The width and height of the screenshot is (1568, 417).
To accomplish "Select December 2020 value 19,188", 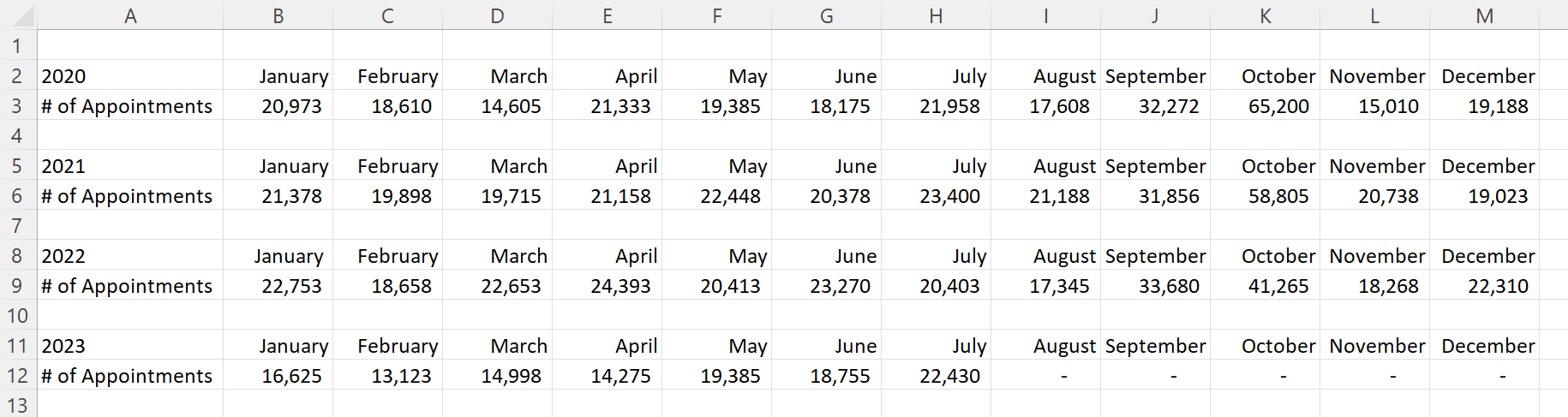I will point(1485,106).
